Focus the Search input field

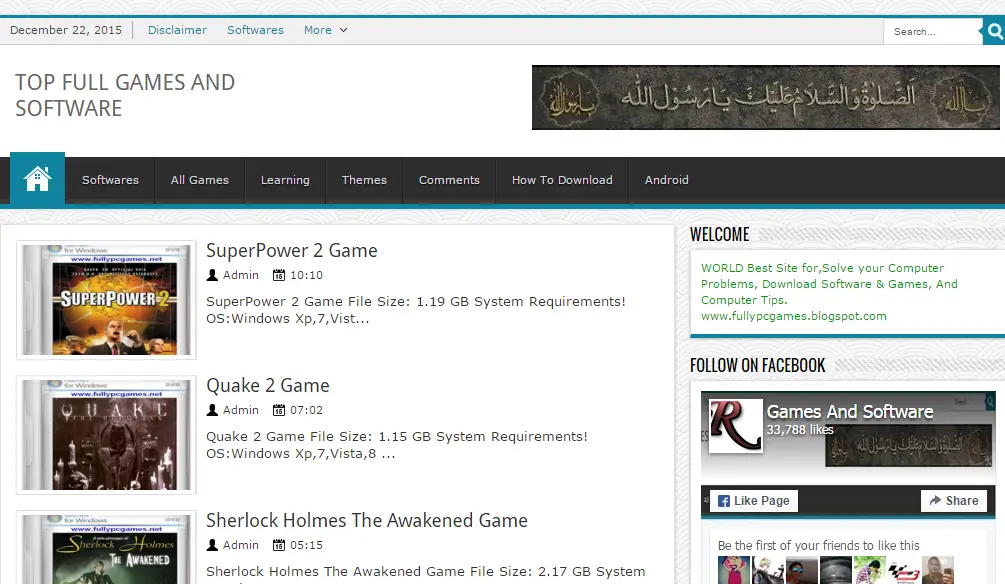click(x=933, y=31)
